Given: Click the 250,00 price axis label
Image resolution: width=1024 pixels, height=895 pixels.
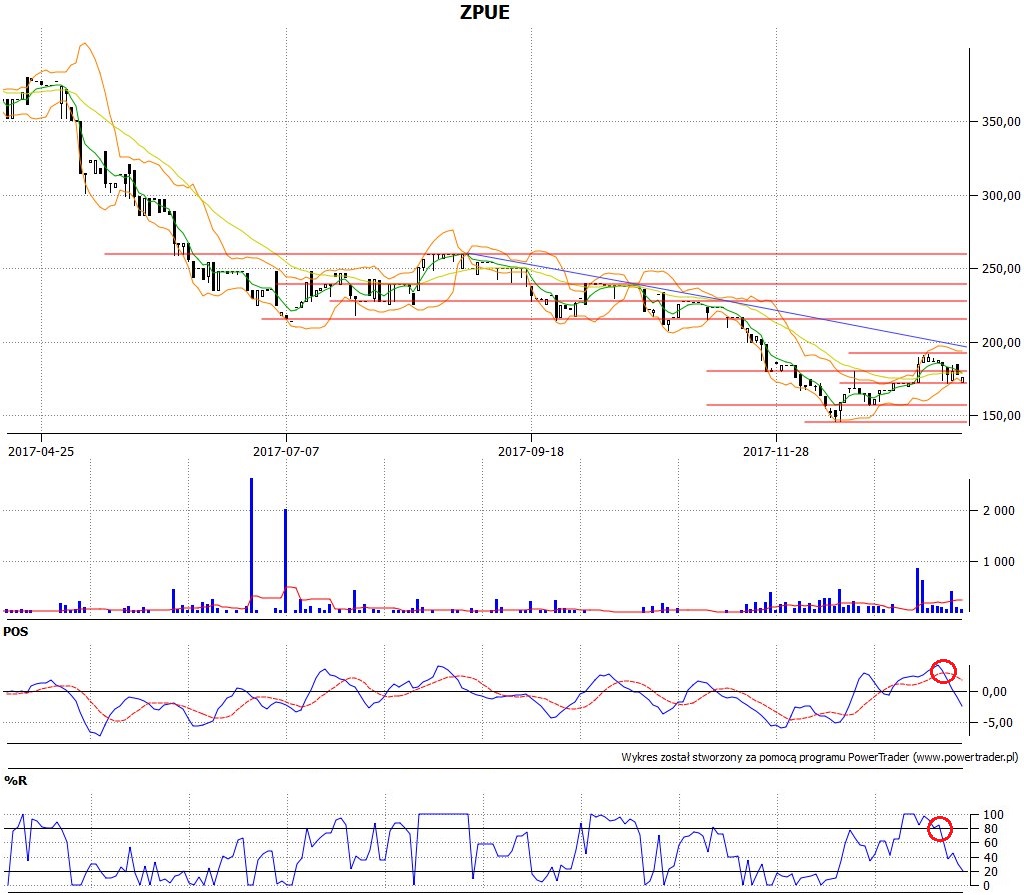Looking at the screenshot, I should pyautogui.click(x=1001, y=268).
